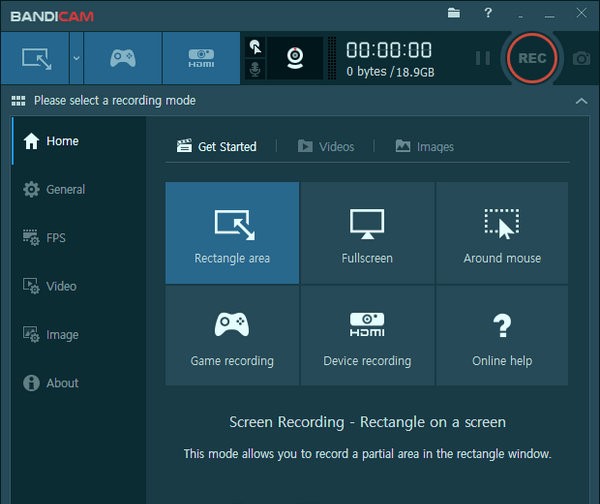Start recording with the REC button
Viewport: 600px width, 504px height.
click(532, 58)
